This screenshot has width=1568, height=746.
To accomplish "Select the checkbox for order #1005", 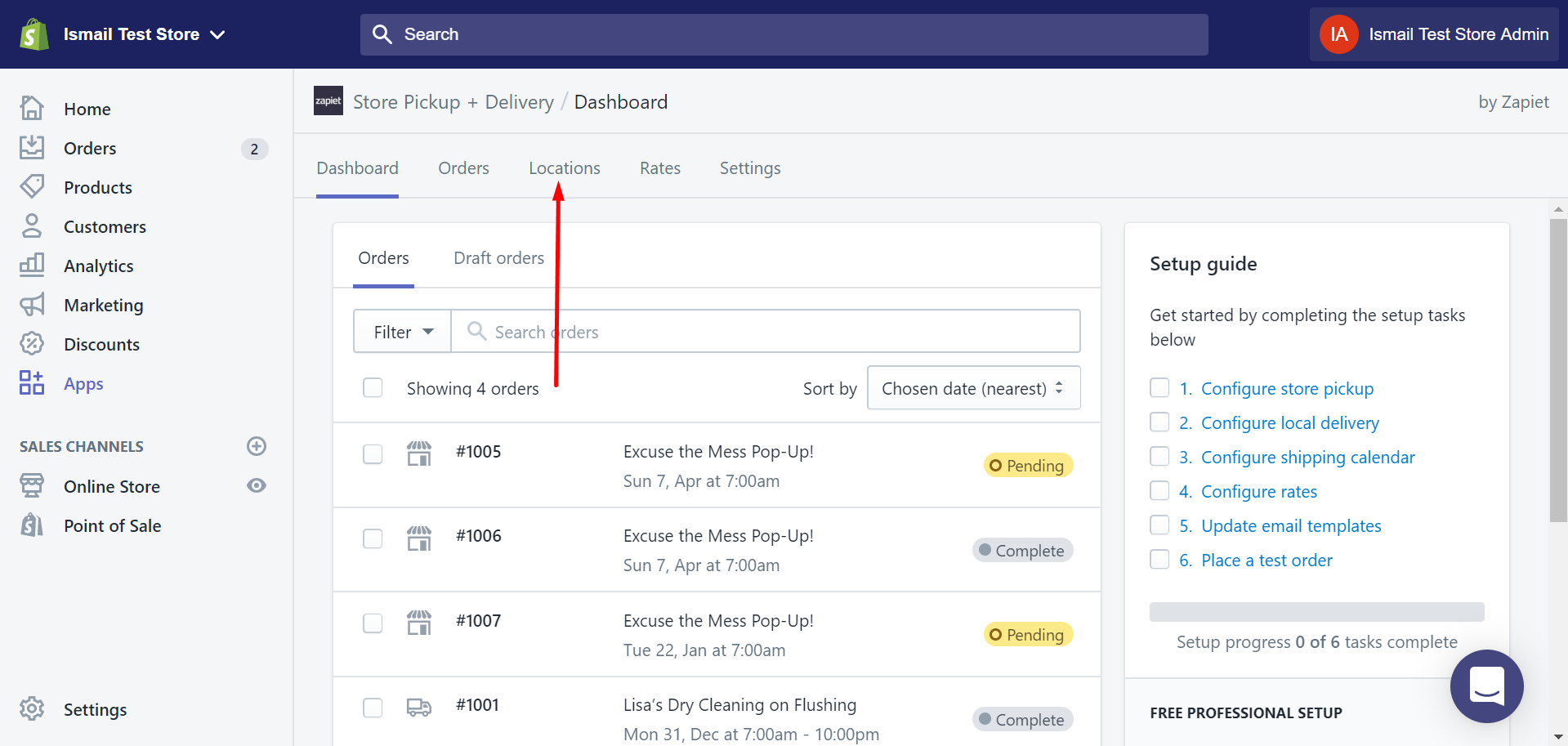I will coord(373,454).
